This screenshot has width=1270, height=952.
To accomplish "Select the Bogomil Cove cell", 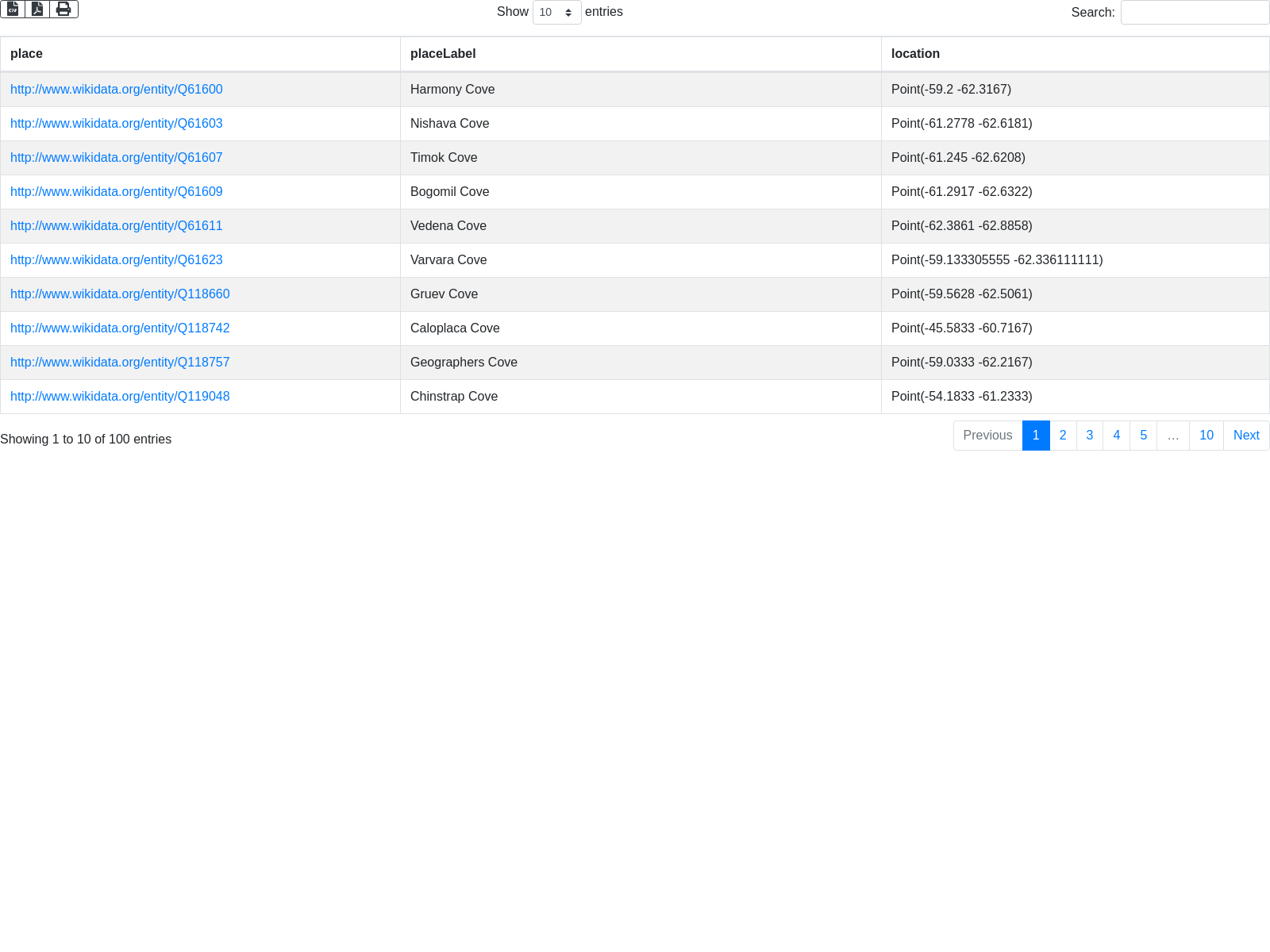I will 641,192.
